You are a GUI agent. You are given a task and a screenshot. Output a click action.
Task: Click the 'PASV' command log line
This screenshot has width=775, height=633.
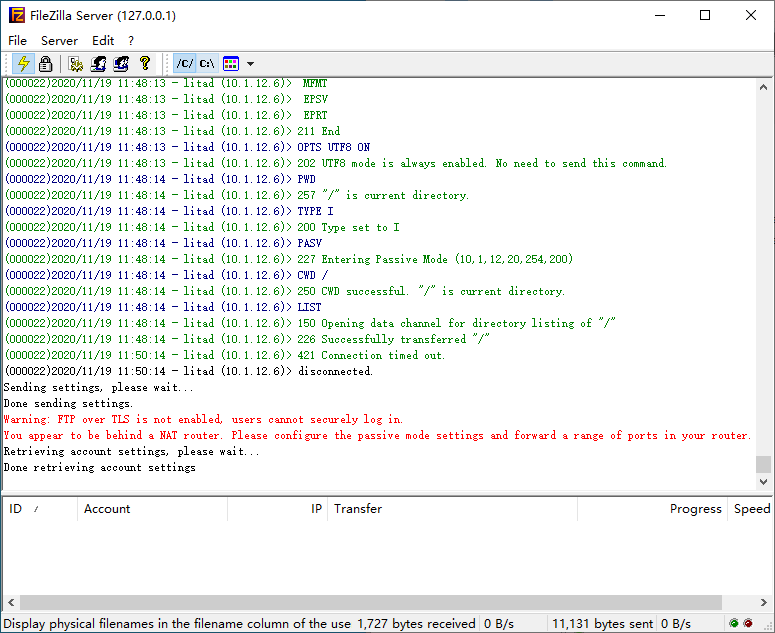(164, 243)
